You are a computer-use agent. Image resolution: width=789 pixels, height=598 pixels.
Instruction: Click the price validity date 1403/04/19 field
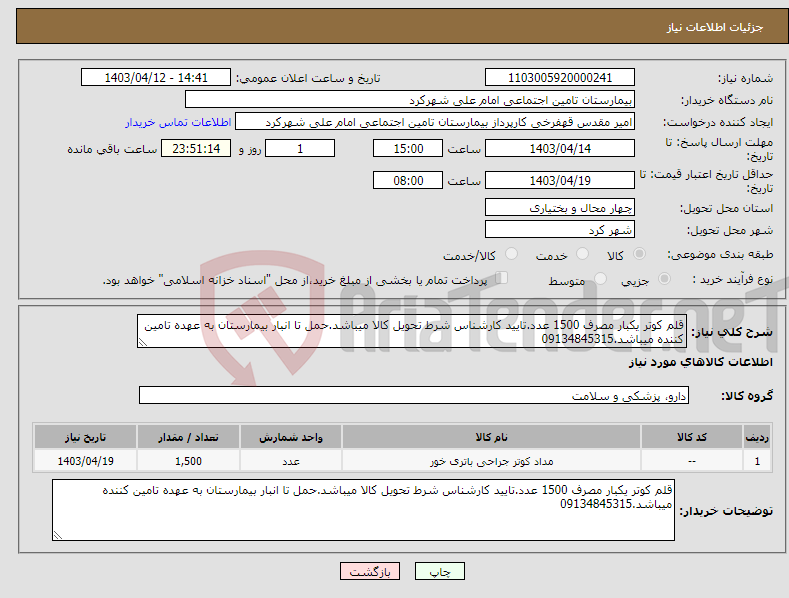pyautogui.click(x=560, y=180)
